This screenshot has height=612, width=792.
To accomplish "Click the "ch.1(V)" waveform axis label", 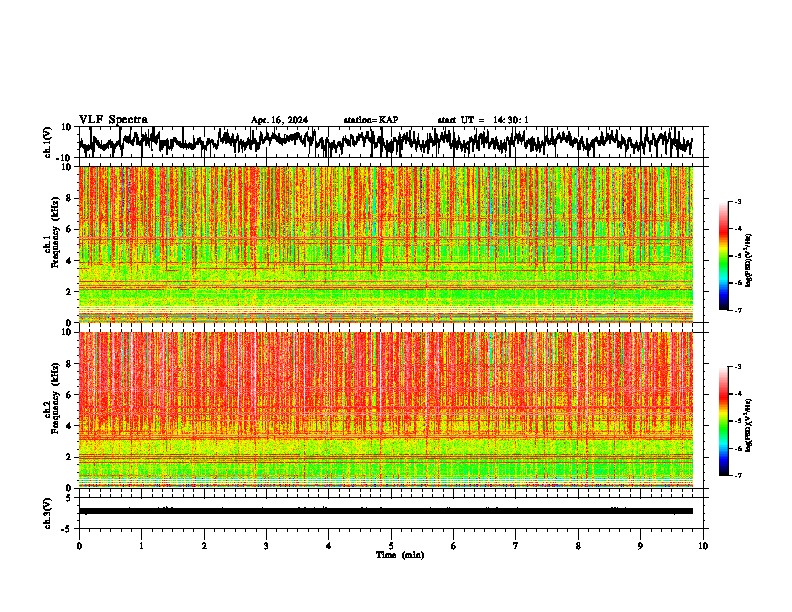I will click(x=48, y=142).
